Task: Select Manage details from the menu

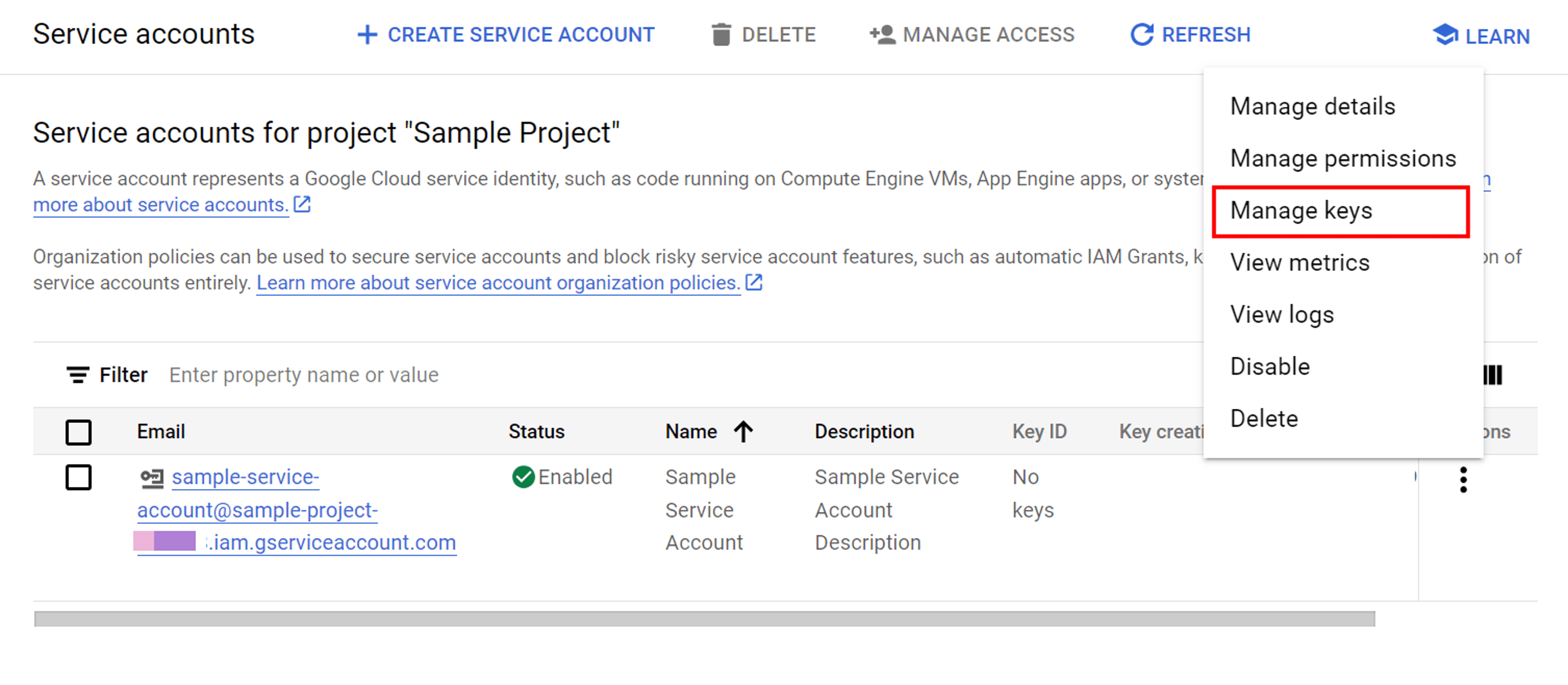Action: tap(1343, 106)
